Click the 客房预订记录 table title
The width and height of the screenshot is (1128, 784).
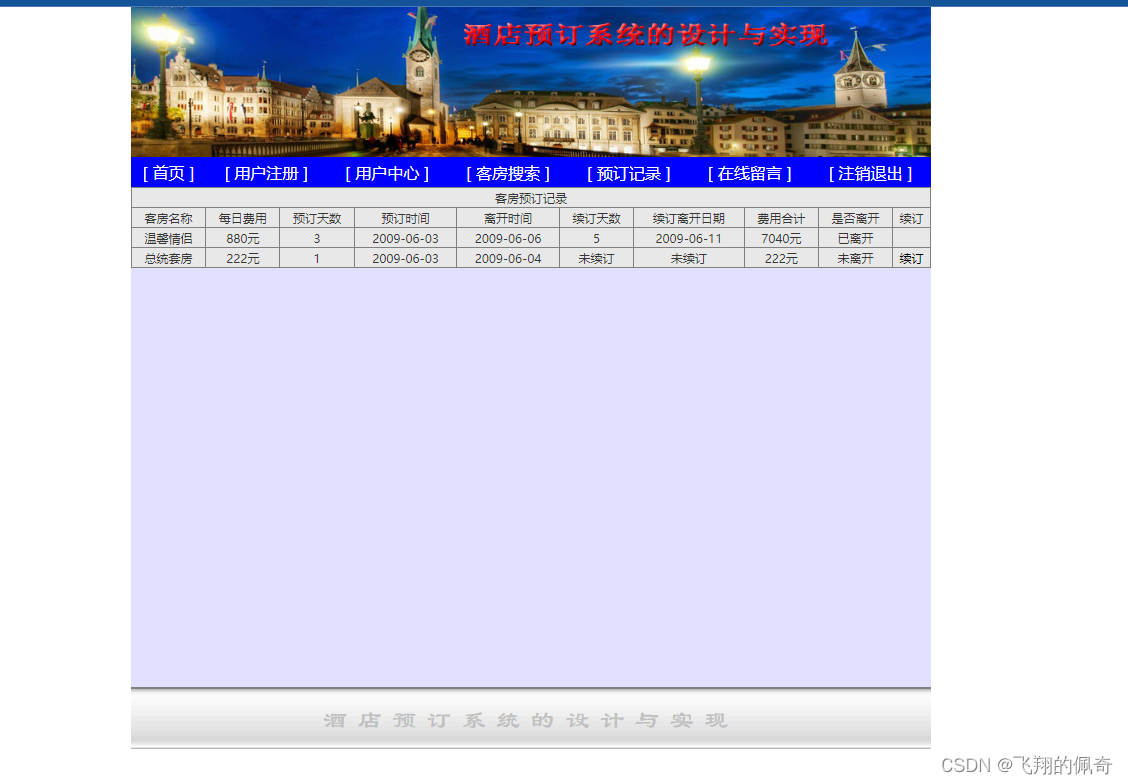click(531, 199)
